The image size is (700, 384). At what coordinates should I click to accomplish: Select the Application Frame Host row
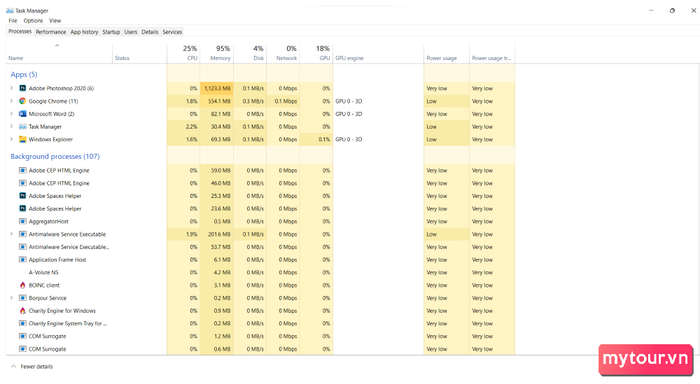261,259
